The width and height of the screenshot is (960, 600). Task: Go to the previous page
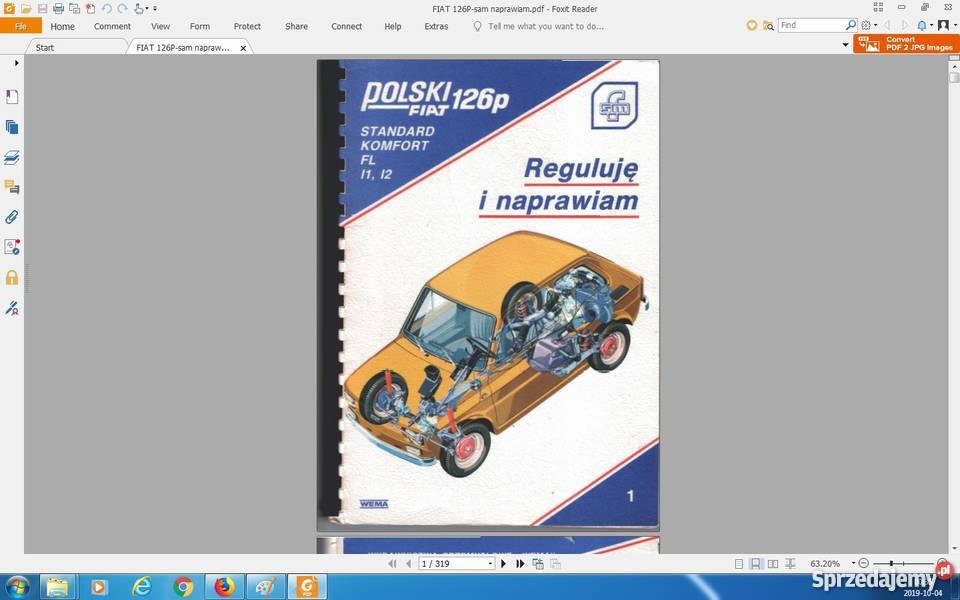pyautogui.click(x=408, y=564)
